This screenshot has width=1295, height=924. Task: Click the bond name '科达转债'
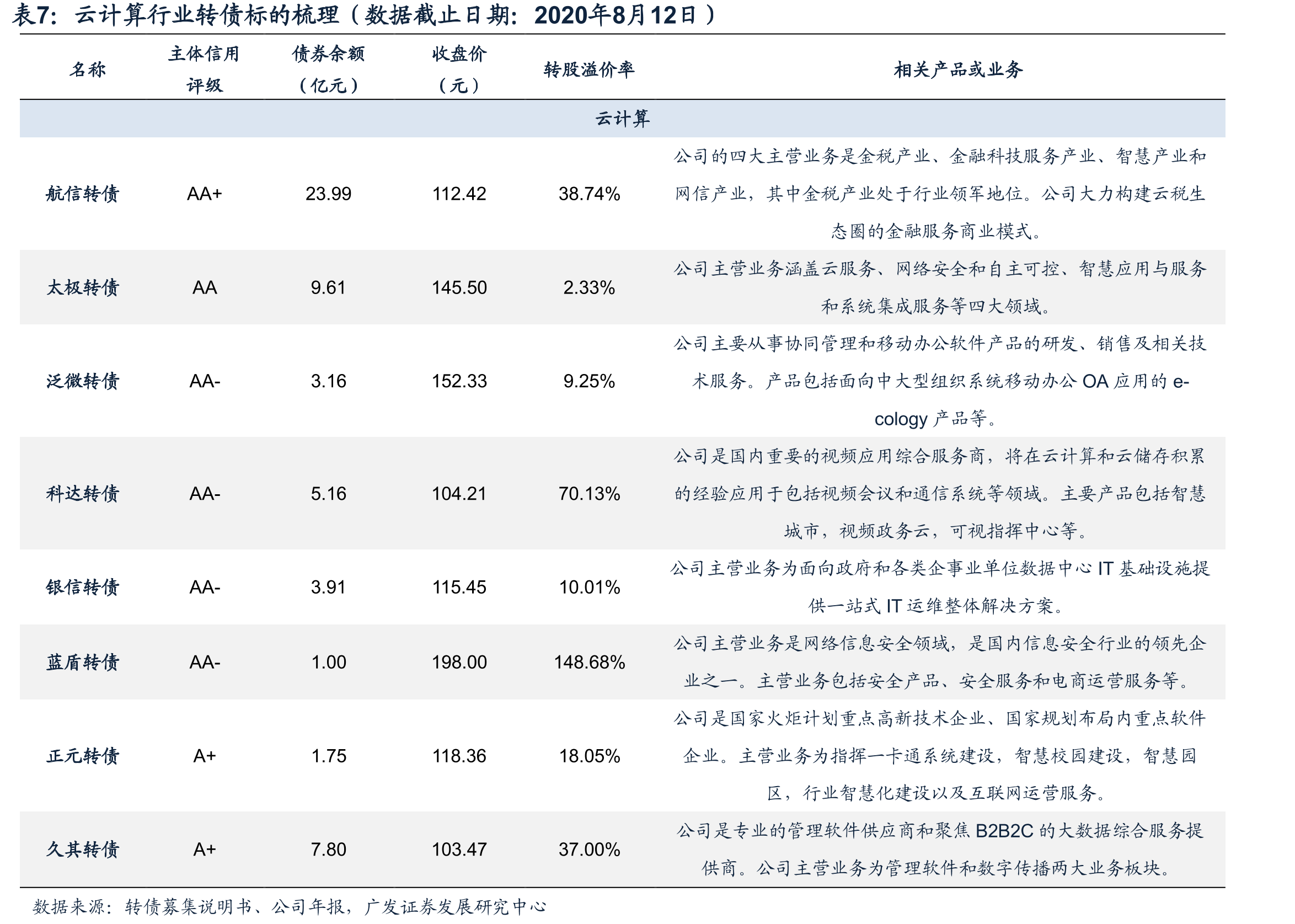coord(83,493)
